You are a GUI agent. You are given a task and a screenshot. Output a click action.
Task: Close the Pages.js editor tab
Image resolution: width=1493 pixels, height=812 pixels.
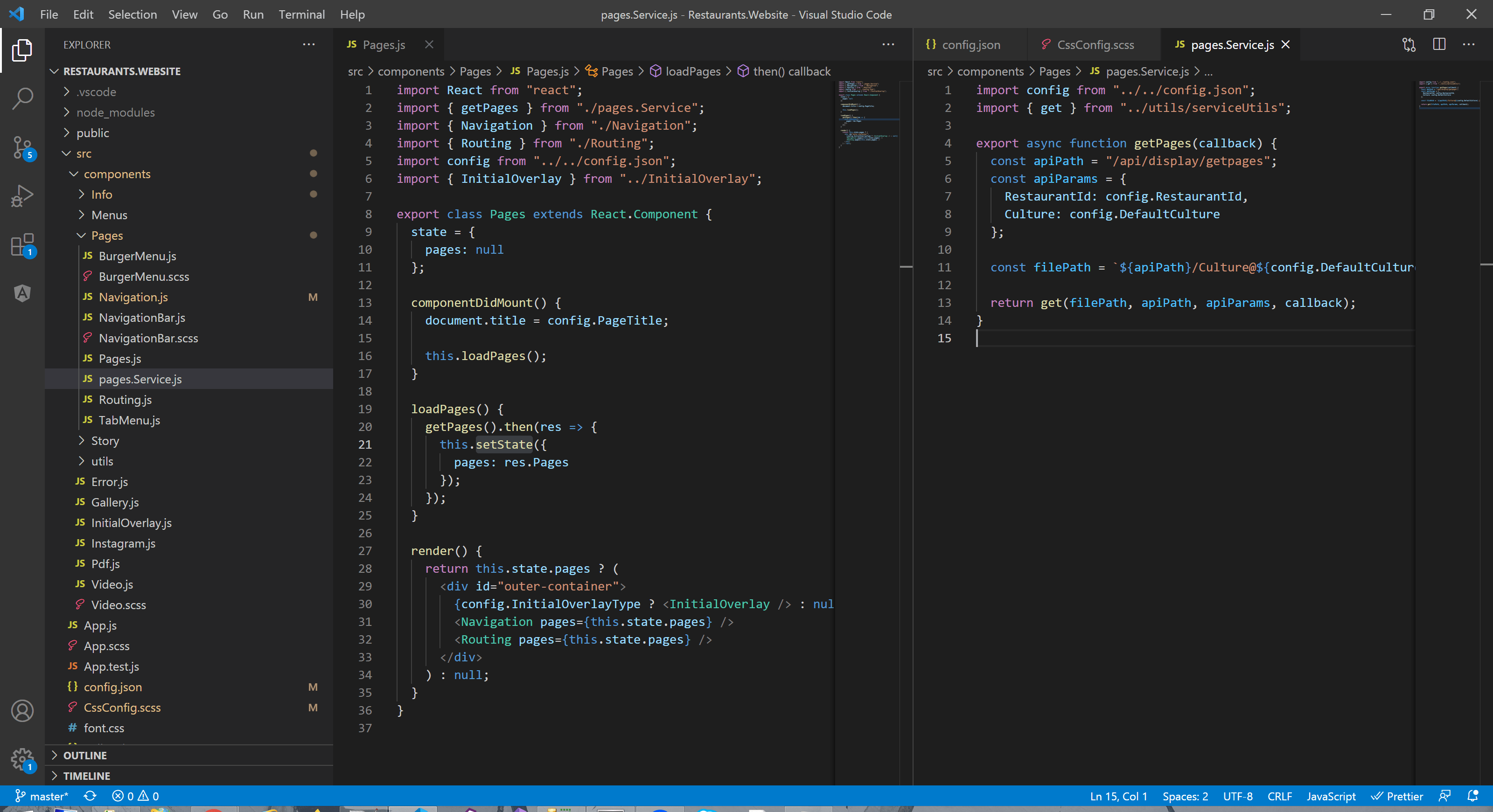[429, 45]
